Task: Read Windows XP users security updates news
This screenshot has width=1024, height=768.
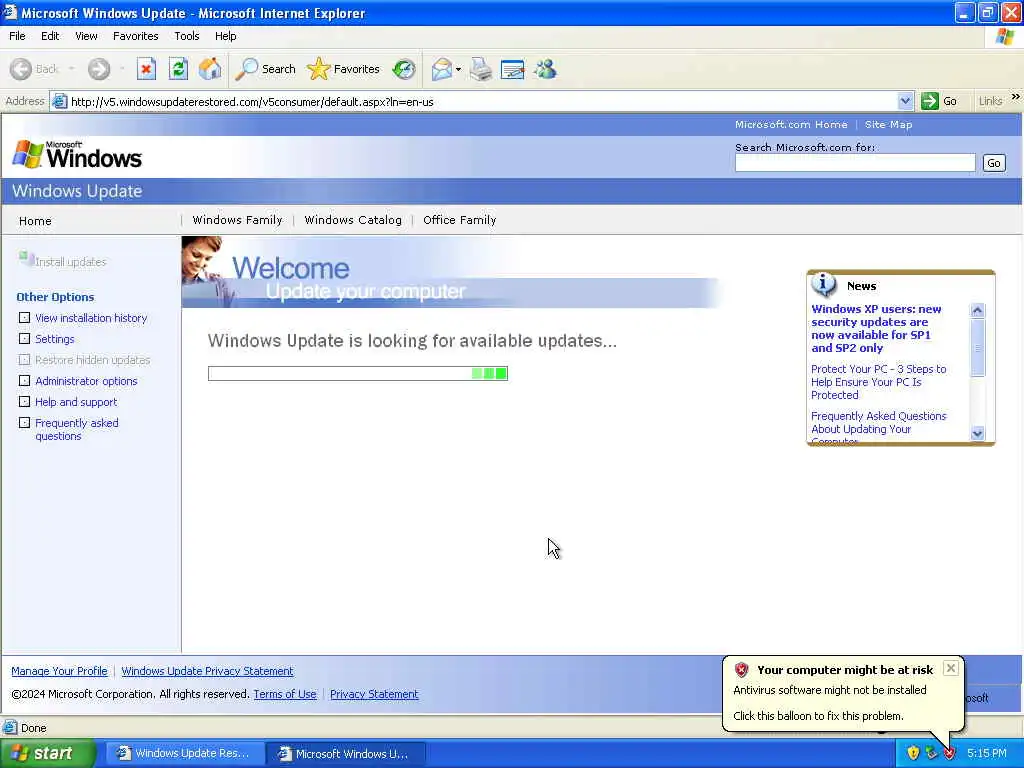Action: pos(876,328)
